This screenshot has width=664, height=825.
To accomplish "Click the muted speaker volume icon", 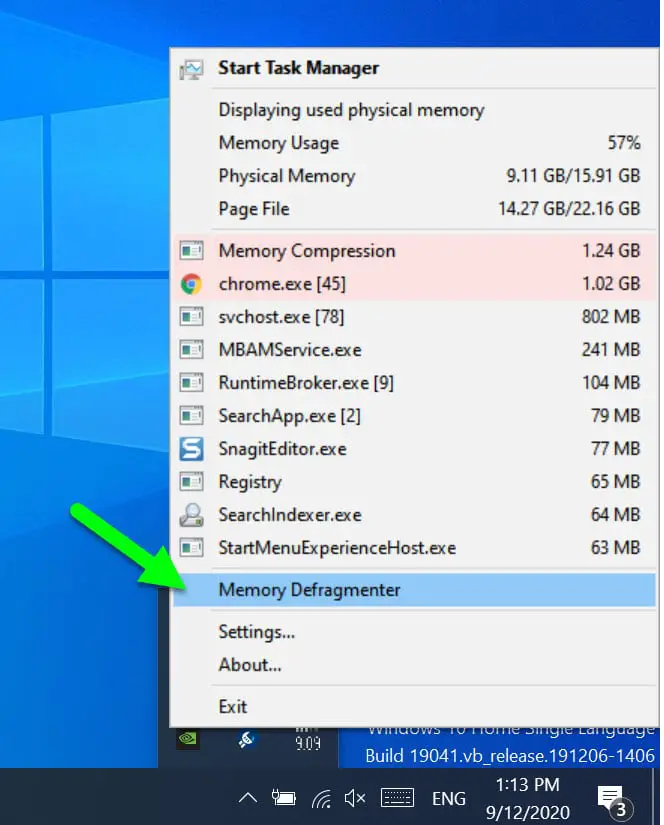I will click(x=355, y=798).
